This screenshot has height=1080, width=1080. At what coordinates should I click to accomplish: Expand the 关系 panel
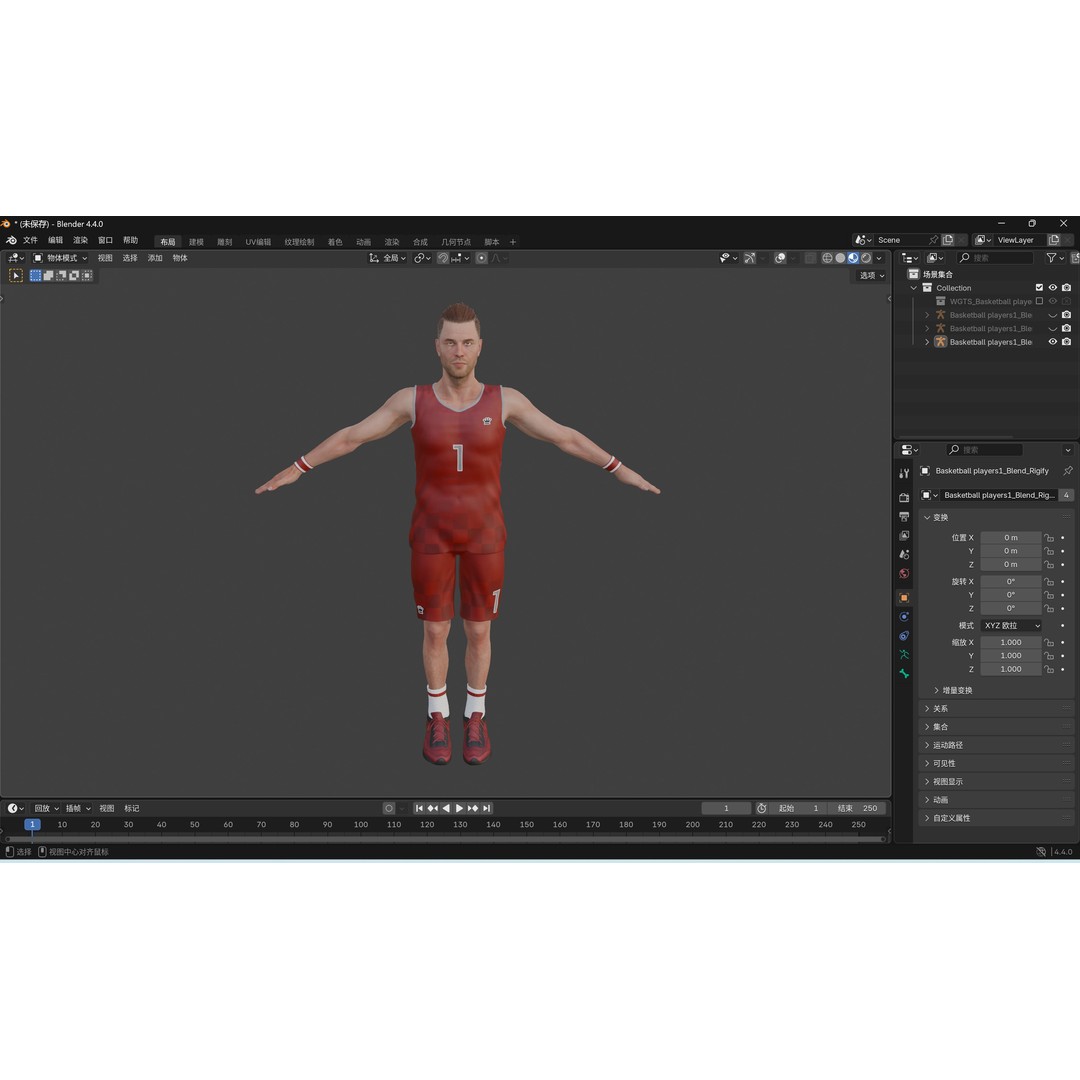point(997,709)
